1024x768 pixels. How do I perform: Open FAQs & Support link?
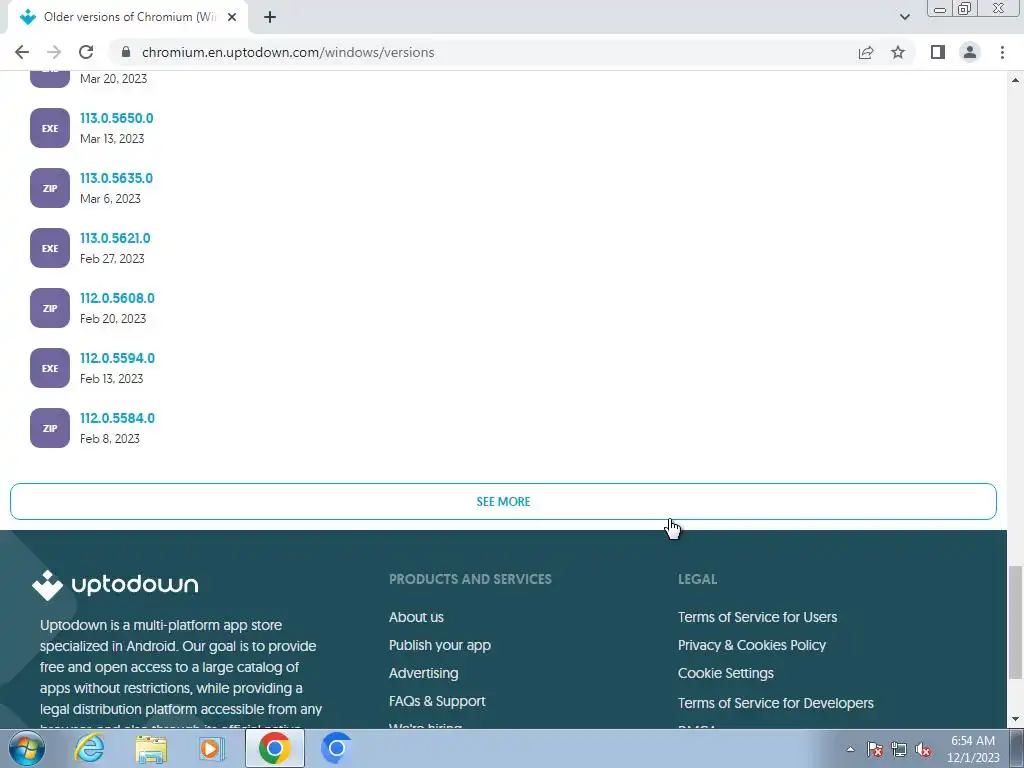coord(437,701)
